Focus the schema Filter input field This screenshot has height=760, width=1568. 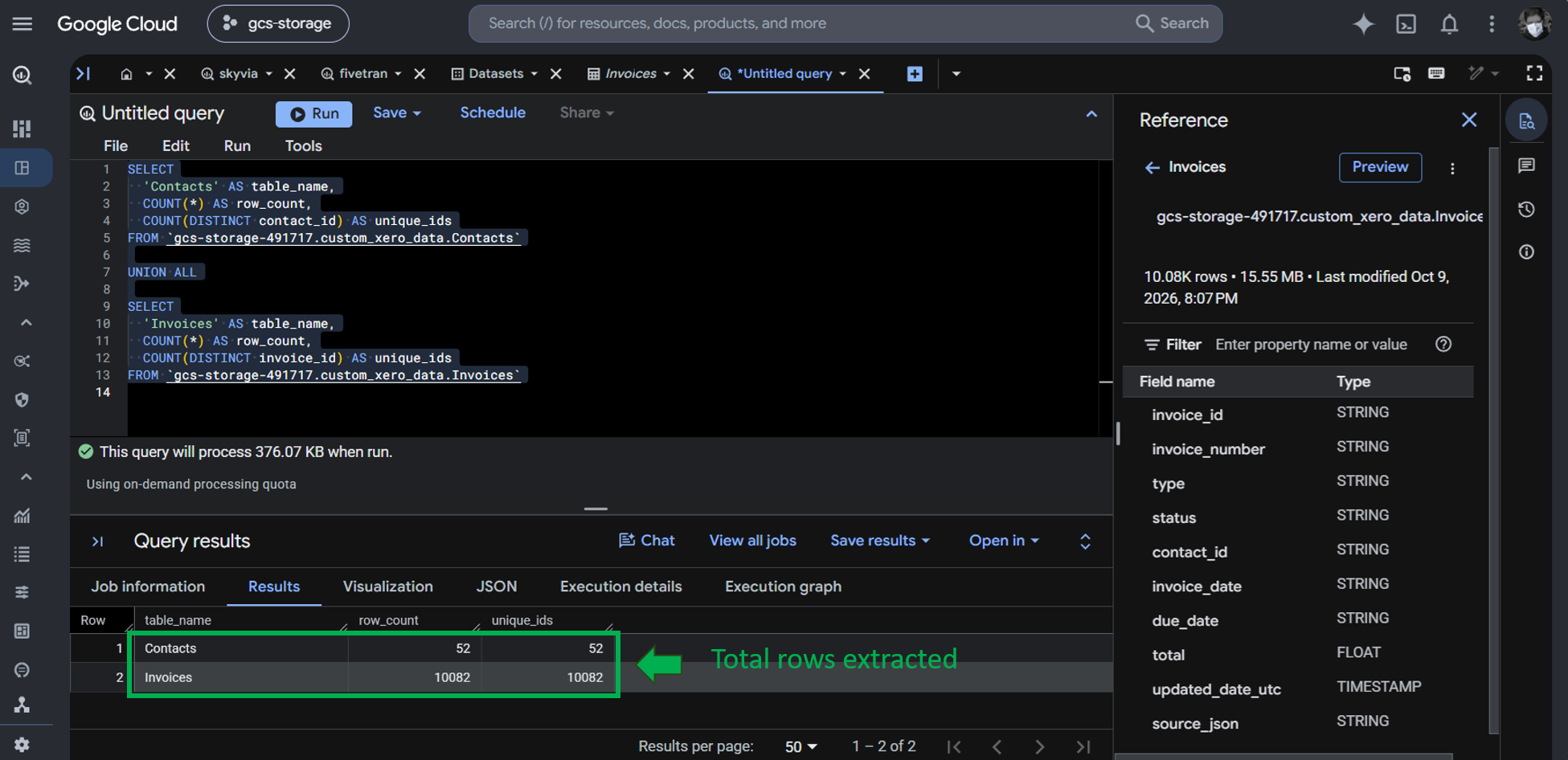(1312, 345)
